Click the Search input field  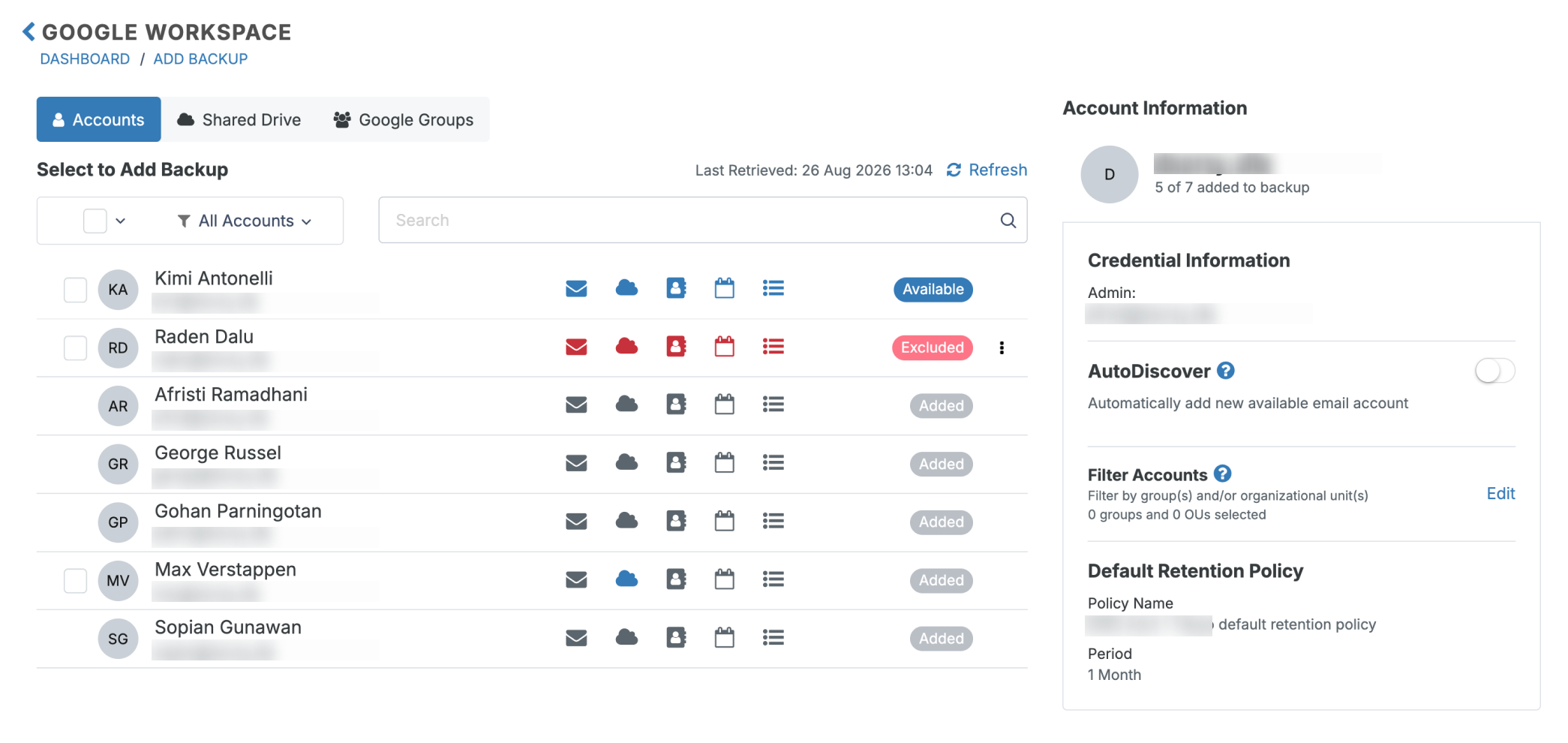click(x=703, y=220)
